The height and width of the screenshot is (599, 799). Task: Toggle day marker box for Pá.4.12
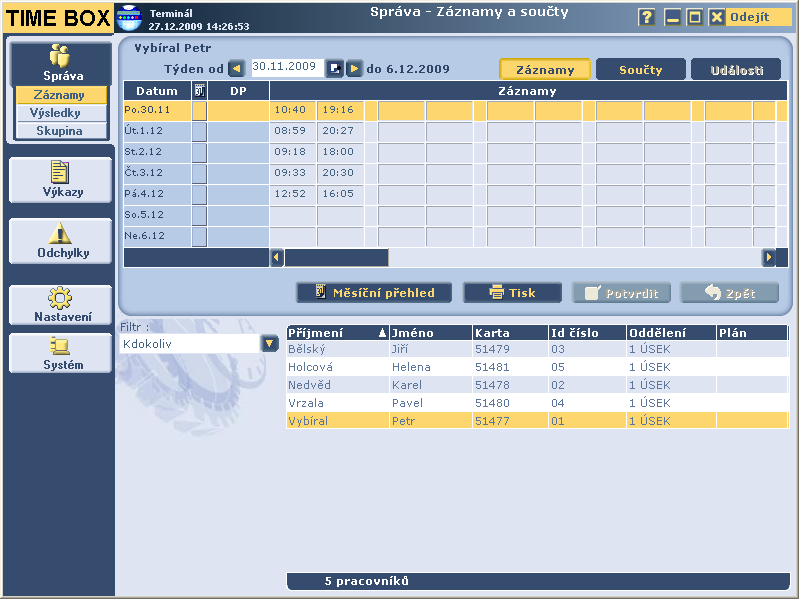click(199, 195)
